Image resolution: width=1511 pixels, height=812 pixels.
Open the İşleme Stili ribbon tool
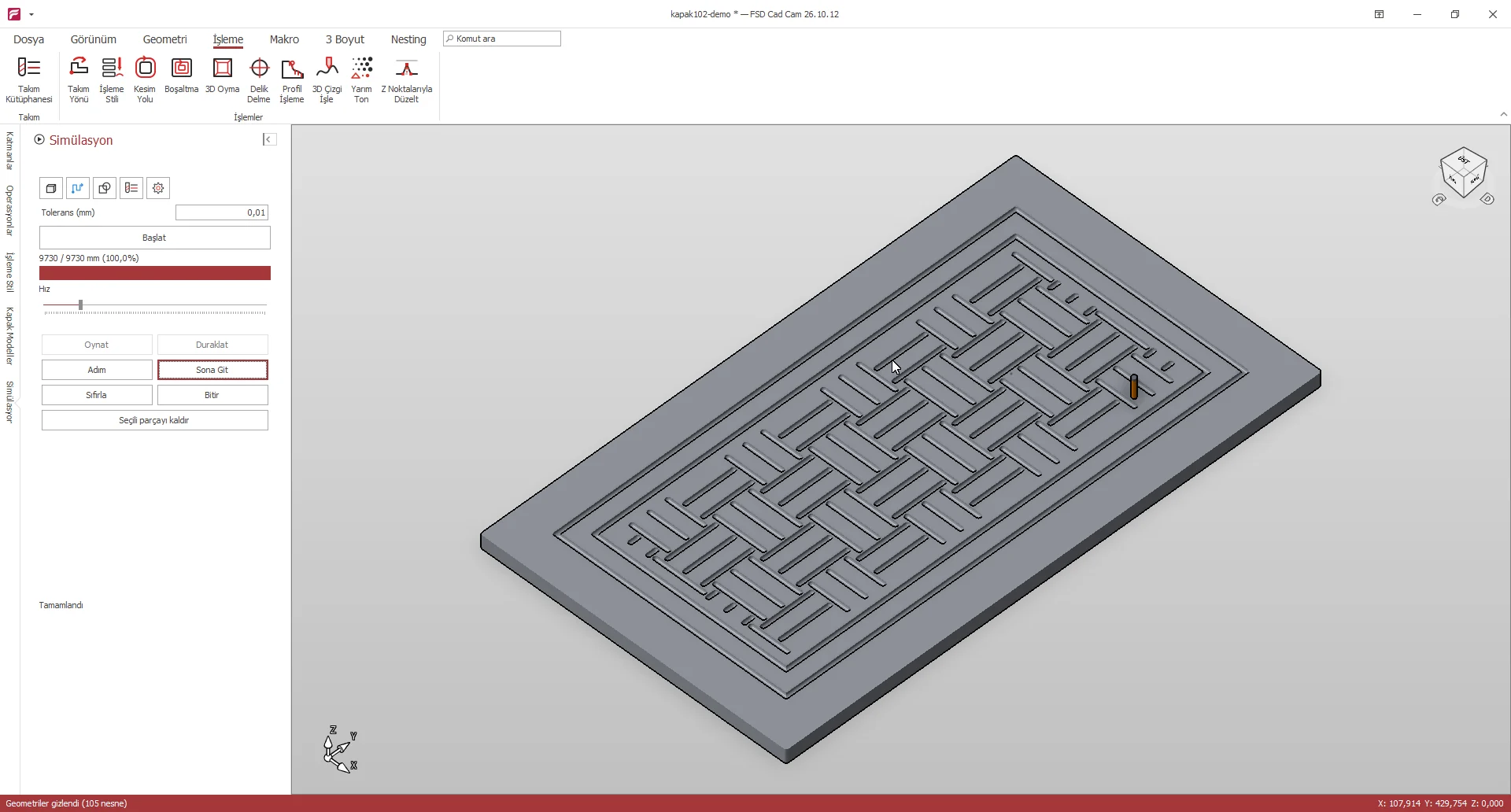[x=112, y=80]
